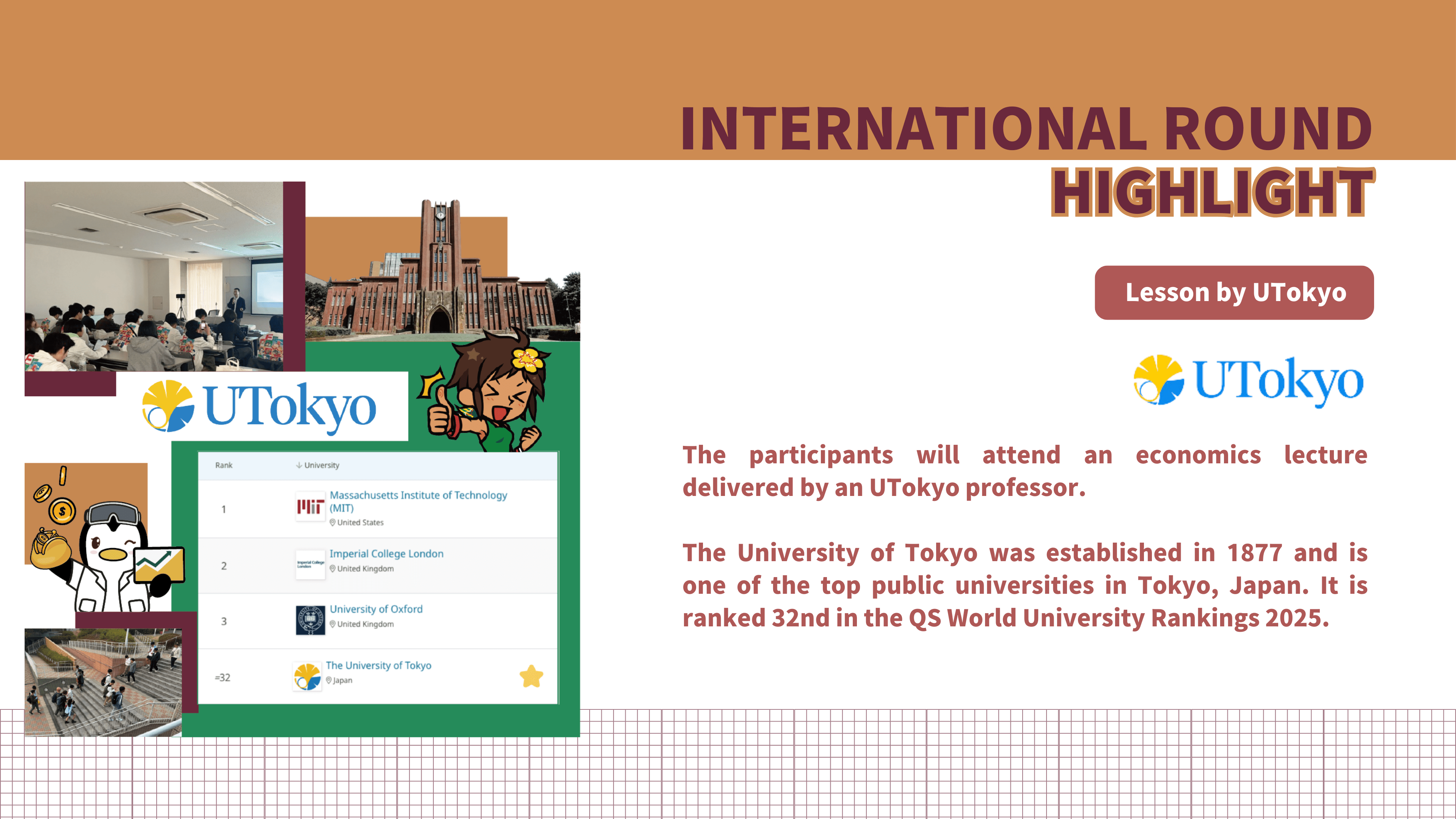Click the Imperial College London logo
The image size is (1456, 819).
pyautogui.click(x=310, y=564)
